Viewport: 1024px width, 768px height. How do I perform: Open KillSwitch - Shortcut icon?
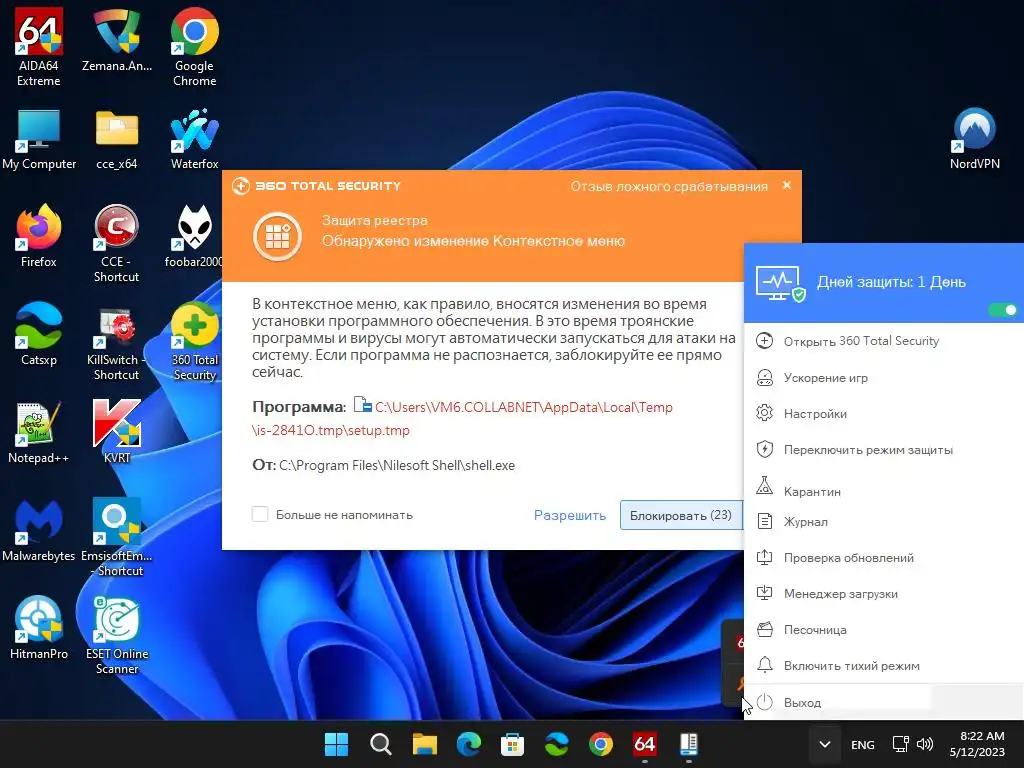click(116, 342)
